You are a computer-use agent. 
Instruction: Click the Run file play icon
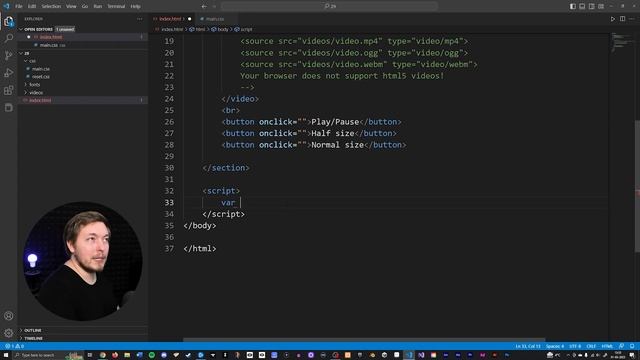pyautogui.click(x=613, y=19)
